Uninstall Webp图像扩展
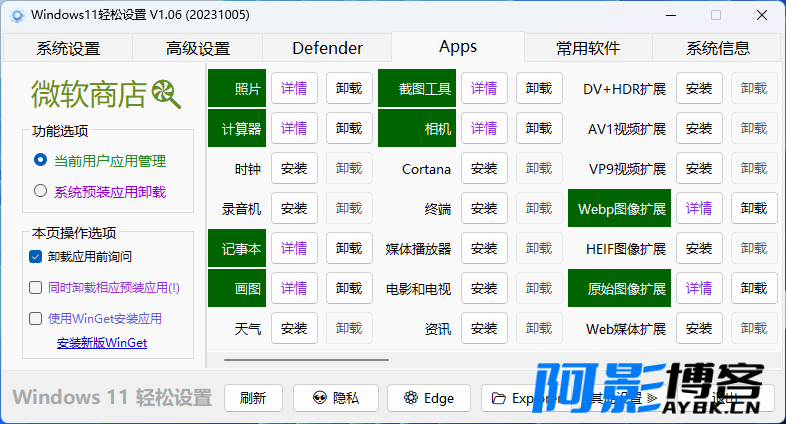This screenshot has height=424, width=786. point(754,208)
